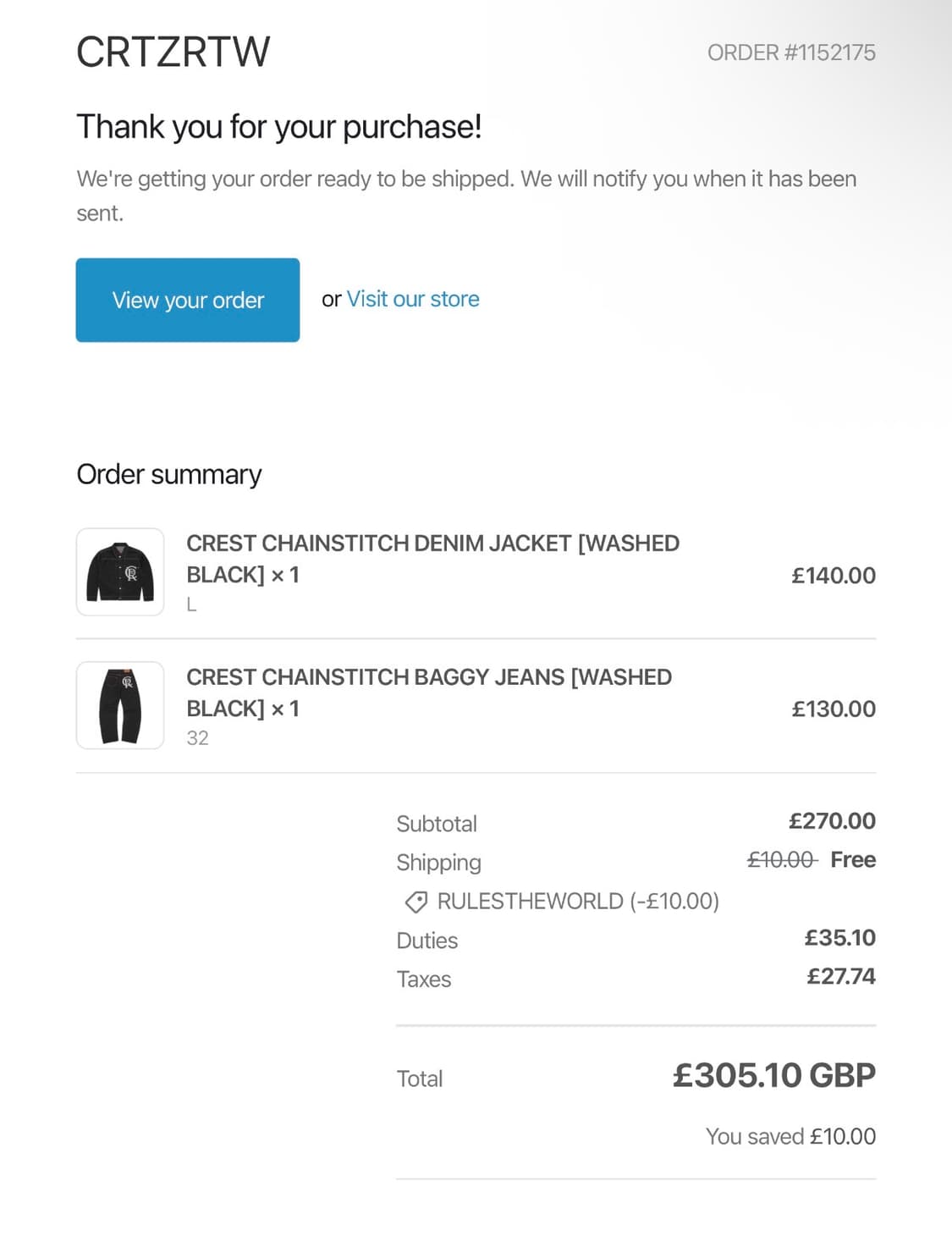Click the You saved £10.00 text
The width and height of the screenshot is (952, 1236).
pos(790,1136)
